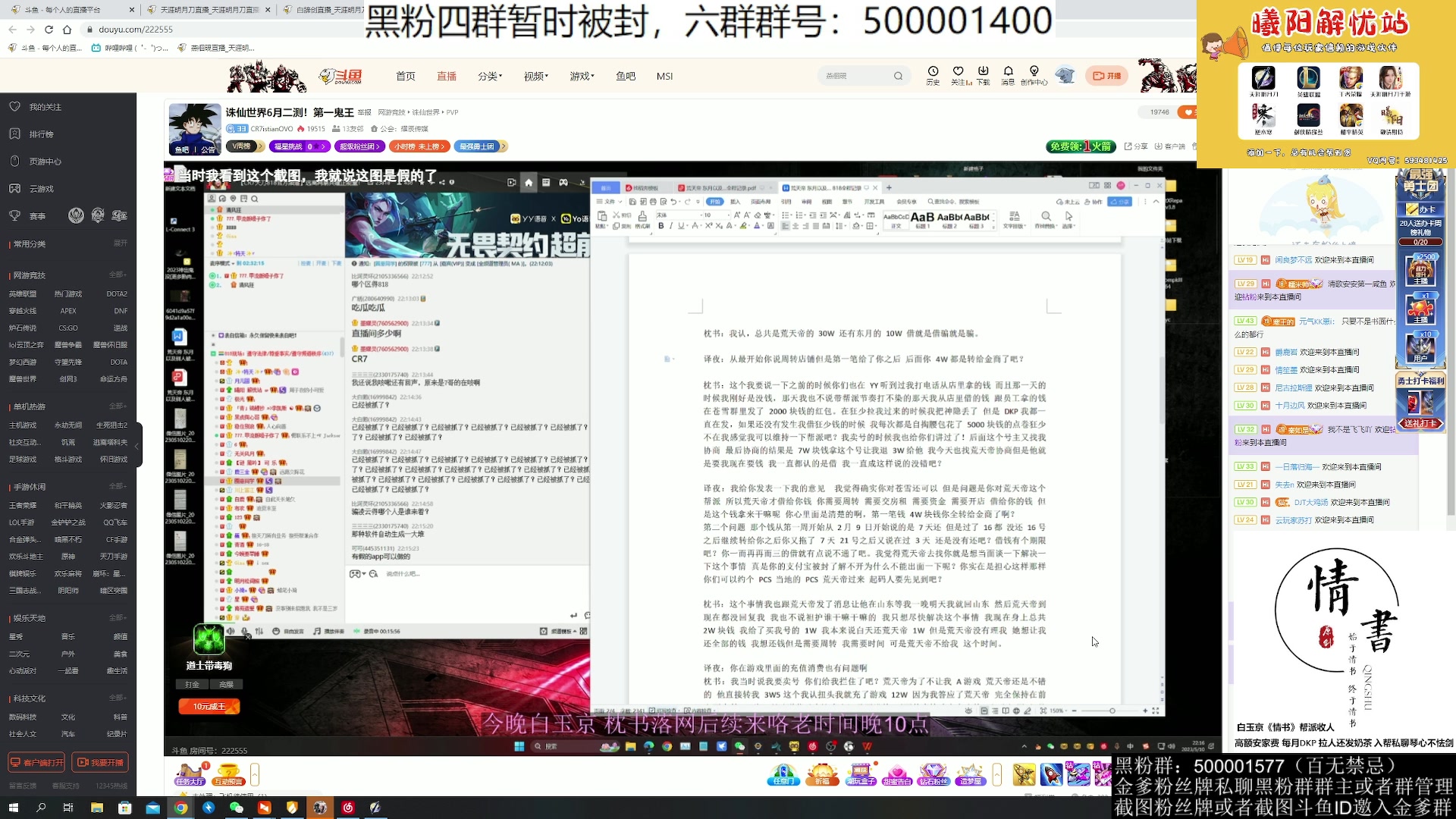The width and height of the screenshot is (1456, 819).
Task: Expand the collapsed gift bar arrow
Action: pyautogui.click(x=996, y=774)
